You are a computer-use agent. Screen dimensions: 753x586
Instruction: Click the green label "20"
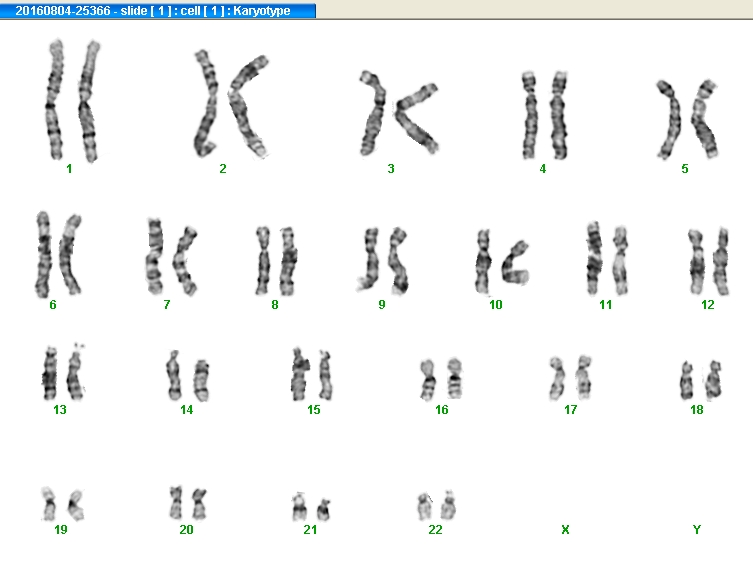[186, 530]
